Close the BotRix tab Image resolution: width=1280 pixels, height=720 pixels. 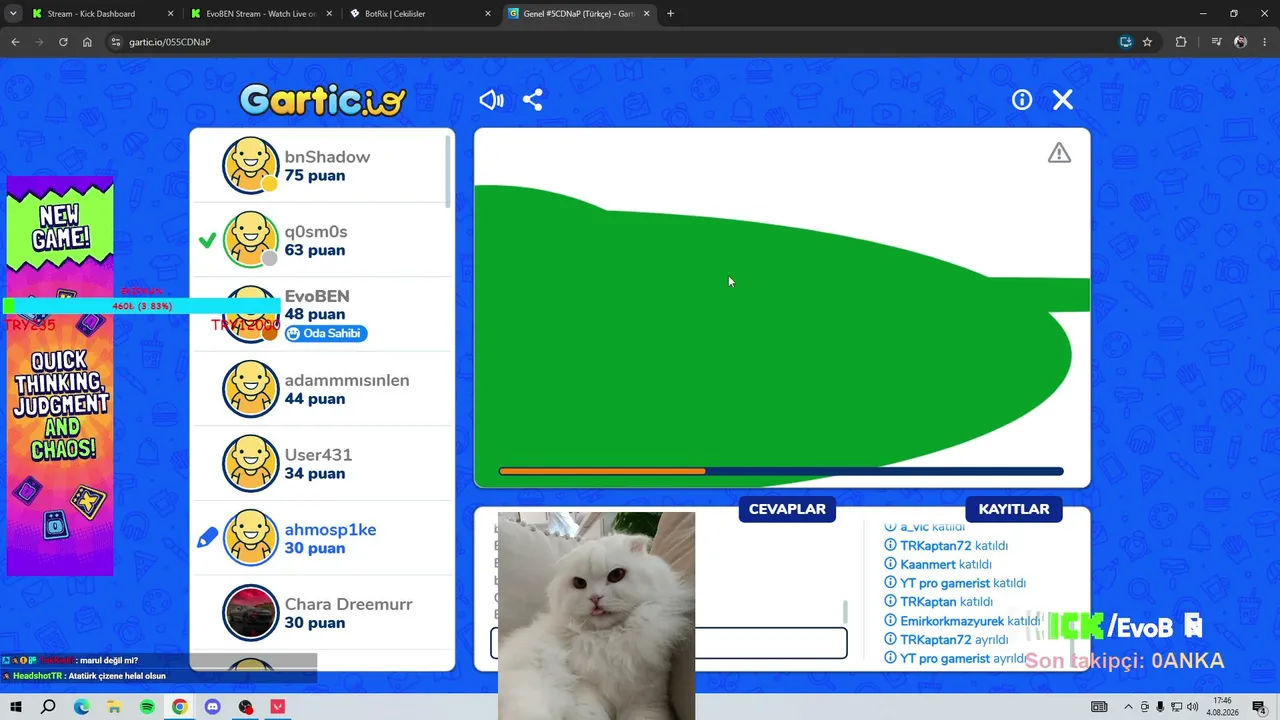[488, 14]
